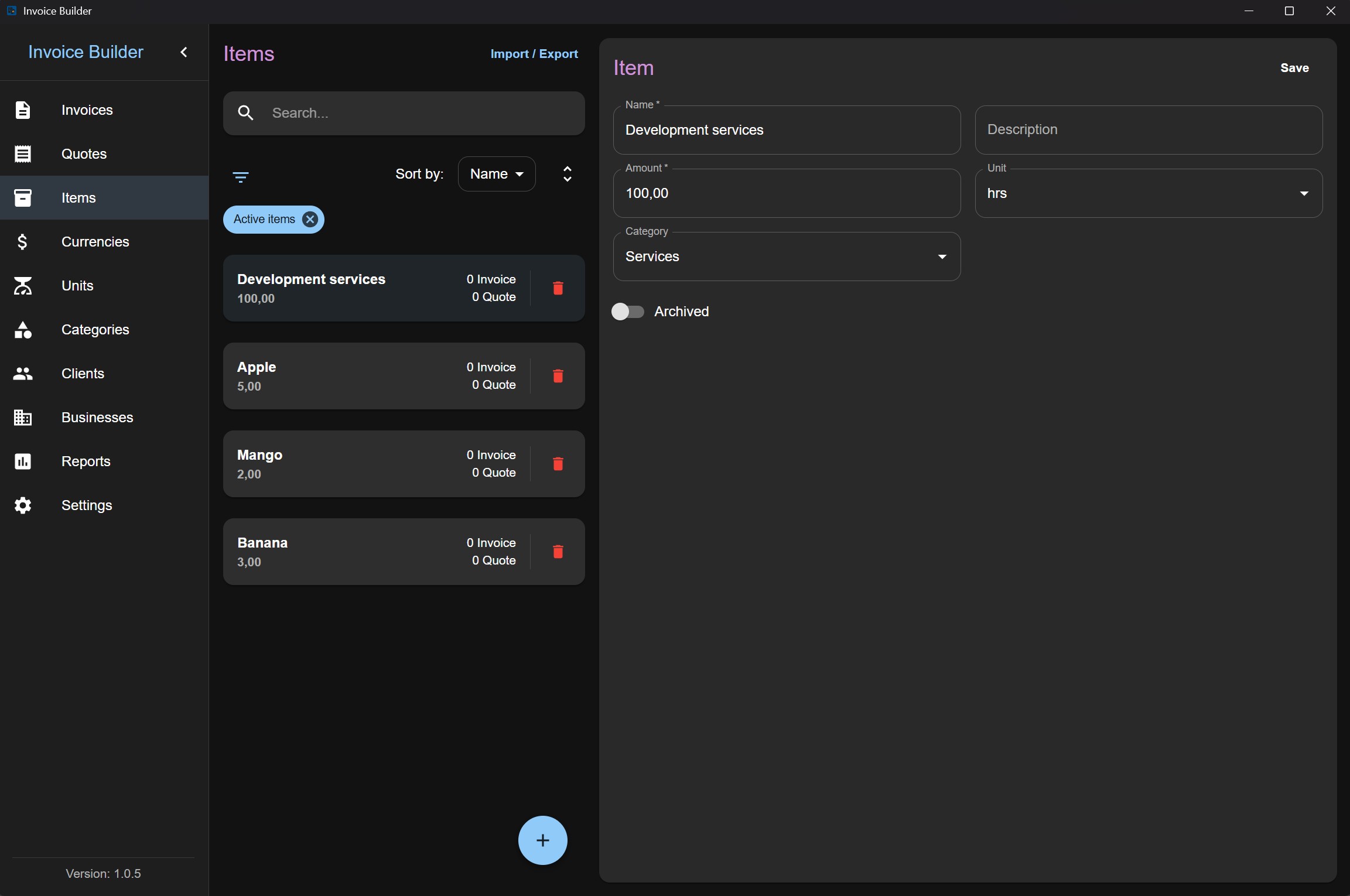This screenshot has width=1350, height=896.
Task: Click the Categories shapes icon
Action: (x=23, y=330)
